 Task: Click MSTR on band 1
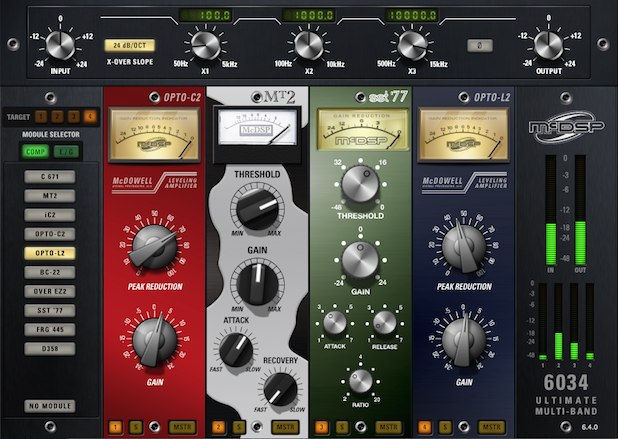pos(182,427)
